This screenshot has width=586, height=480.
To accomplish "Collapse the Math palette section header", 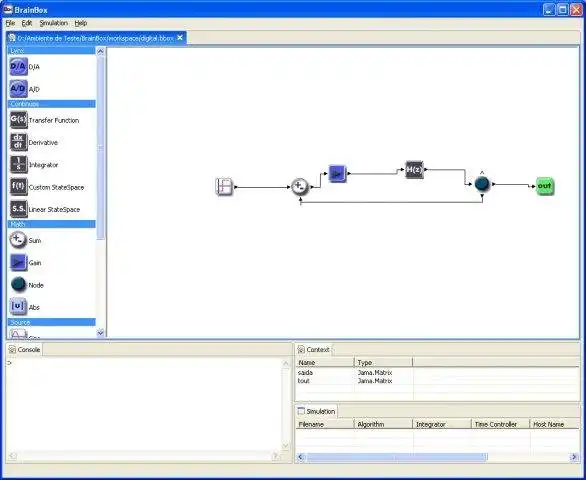I will 52,224.
